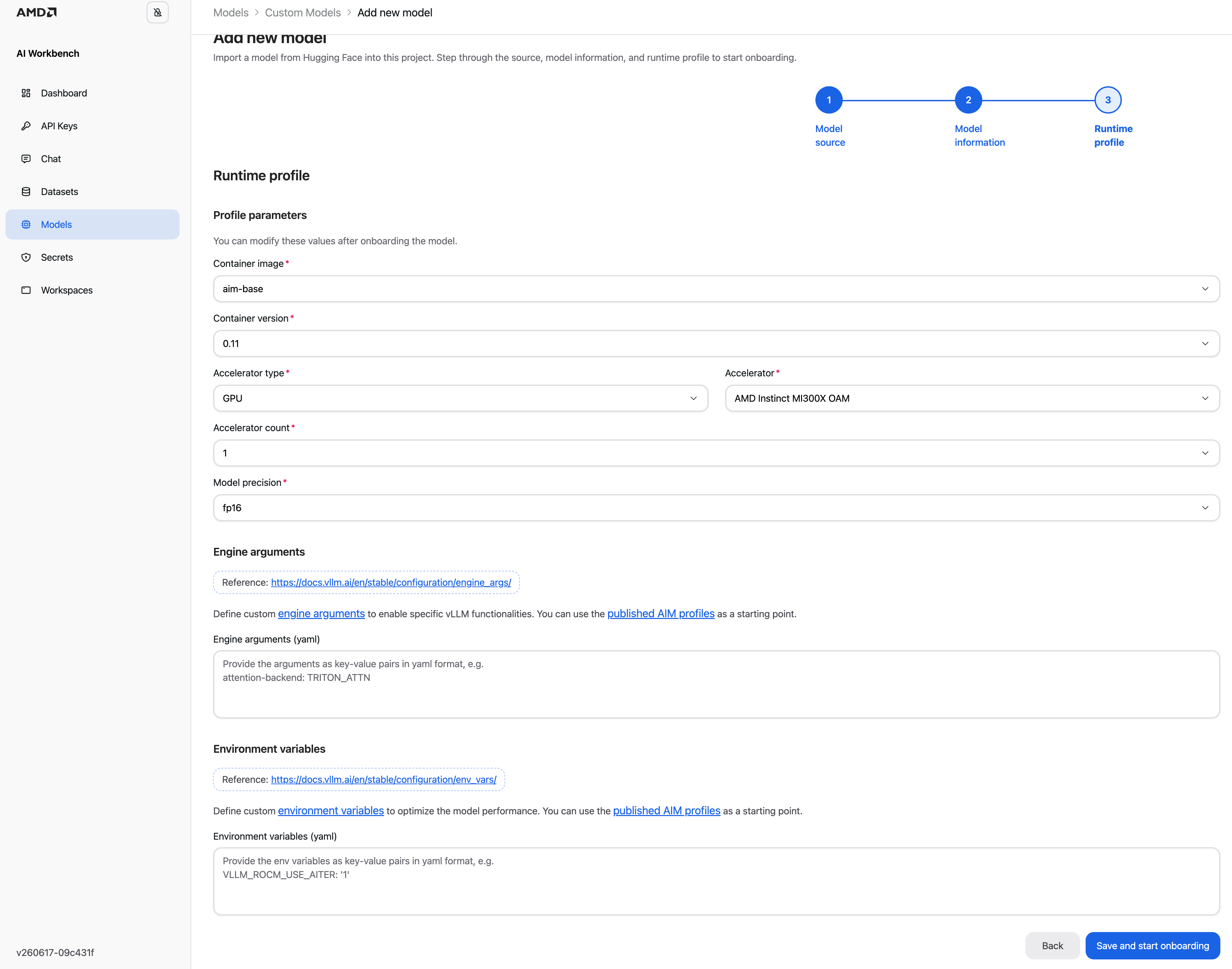Click the AMD logo
1232x969 pixels.
[36, 12]
